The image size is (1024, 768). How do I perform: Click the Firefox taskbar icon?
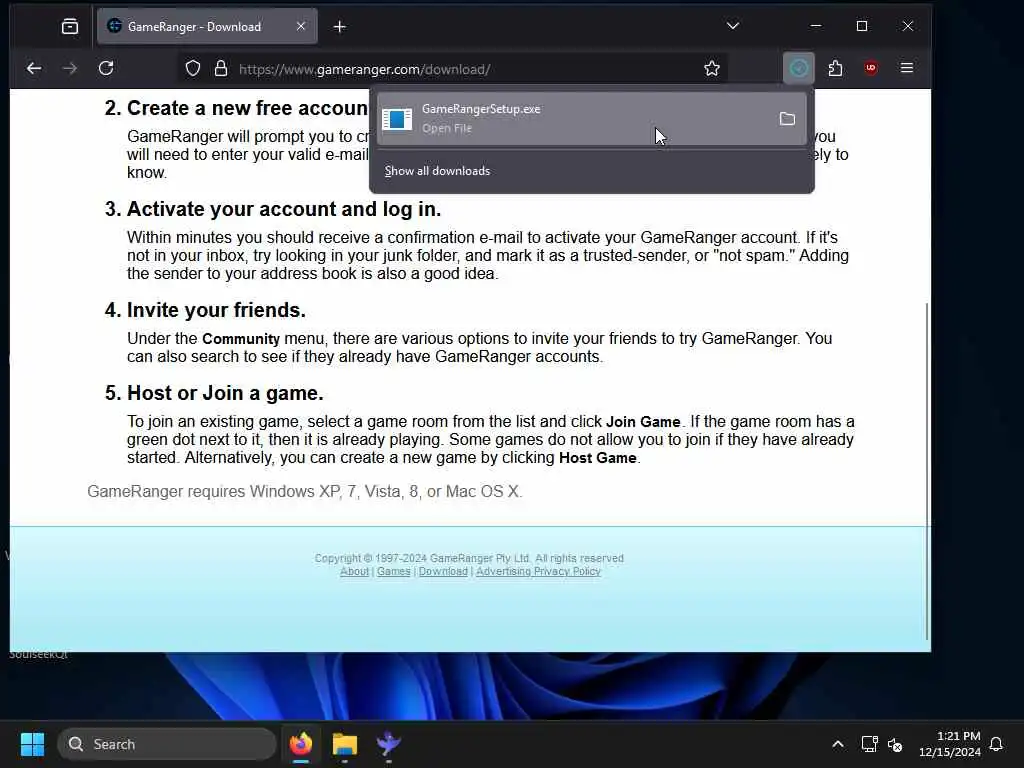(301, 744)
